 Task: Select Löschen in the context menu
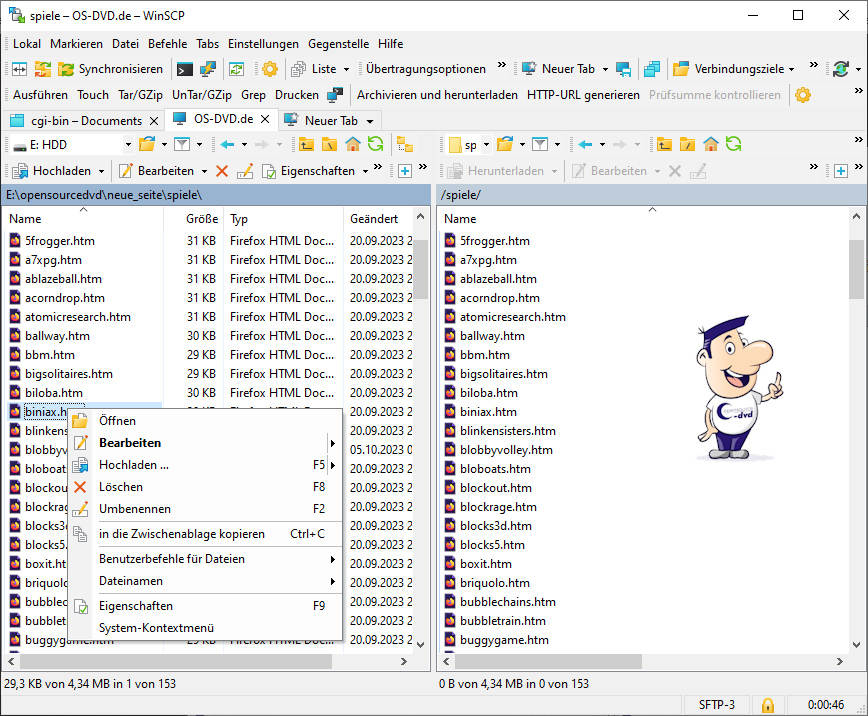[x=121, y=487]
